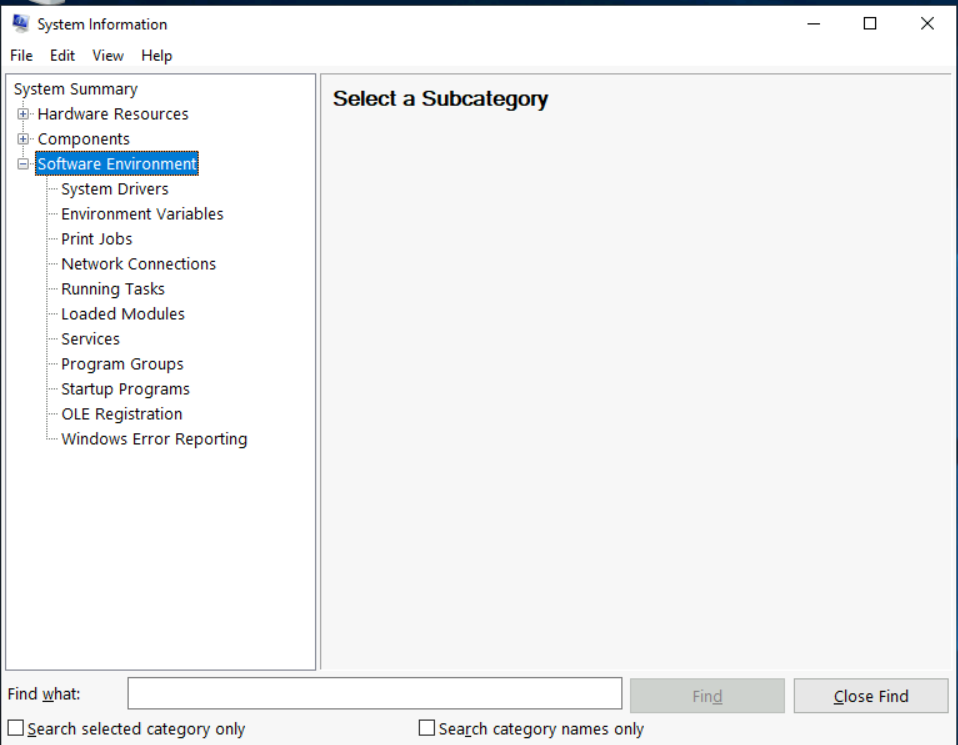Select Windows Error Reporting item

pyautogui.click(x=154, y=439)
